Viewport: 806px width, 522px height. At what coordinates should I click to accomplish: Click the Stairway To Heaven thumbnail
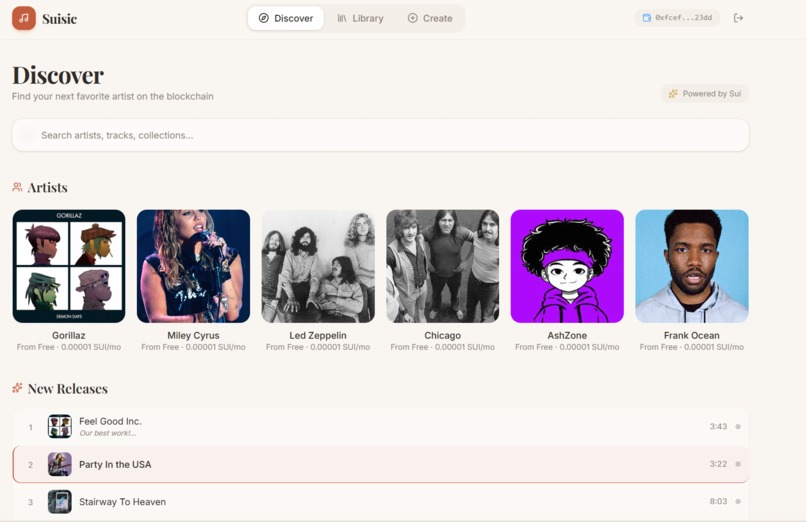point(60,502)
